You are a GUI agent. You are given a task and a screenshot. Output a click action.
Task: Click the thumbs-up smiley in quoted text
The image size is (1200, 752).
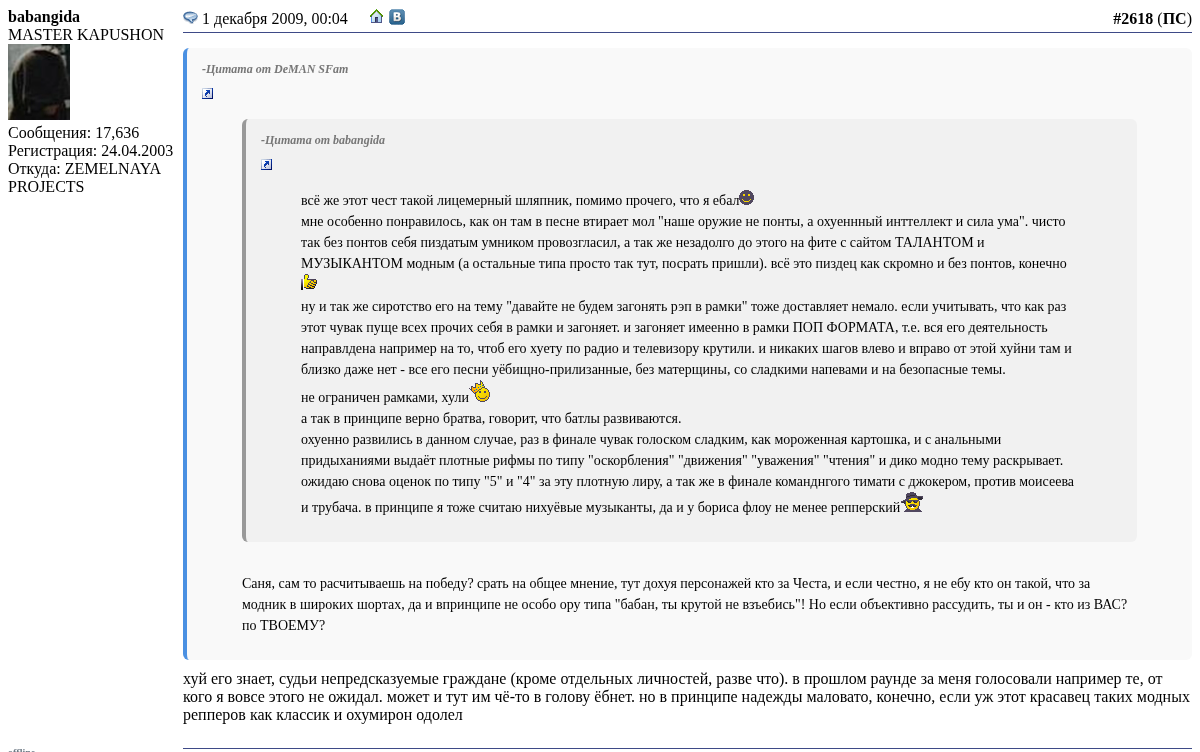click(x=309, y=283)
